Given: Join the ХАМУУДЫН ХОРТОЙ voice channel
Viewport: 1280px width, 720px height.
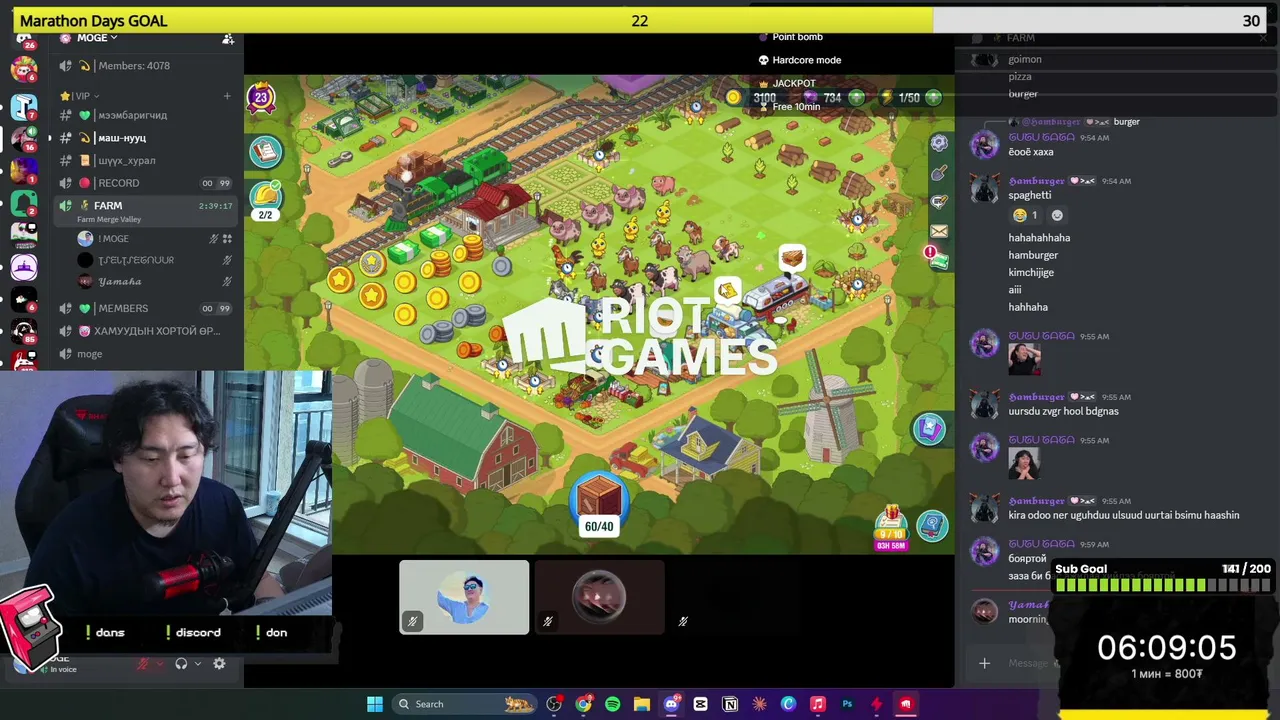Looking at the screenshot, I should point(145,331).
